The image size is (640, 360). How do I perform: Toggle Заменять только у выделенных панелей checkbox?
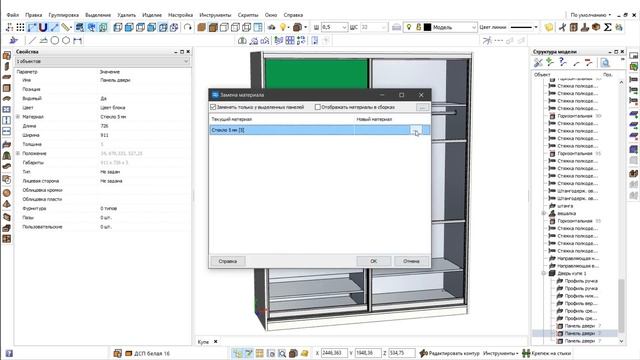tap(213, 107)
